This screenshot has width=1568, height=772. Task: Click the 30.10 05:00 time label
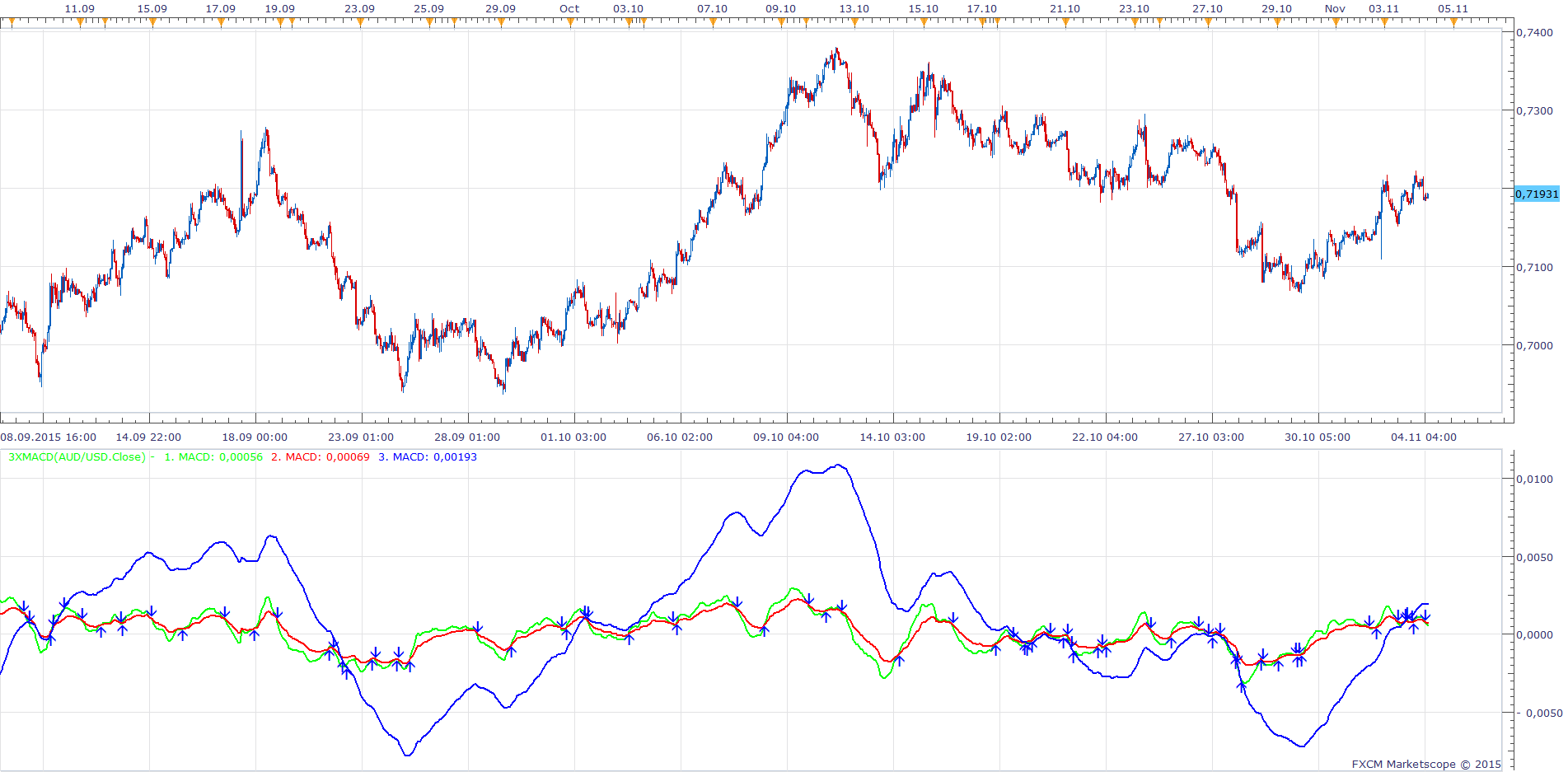tap(1318, 437)
